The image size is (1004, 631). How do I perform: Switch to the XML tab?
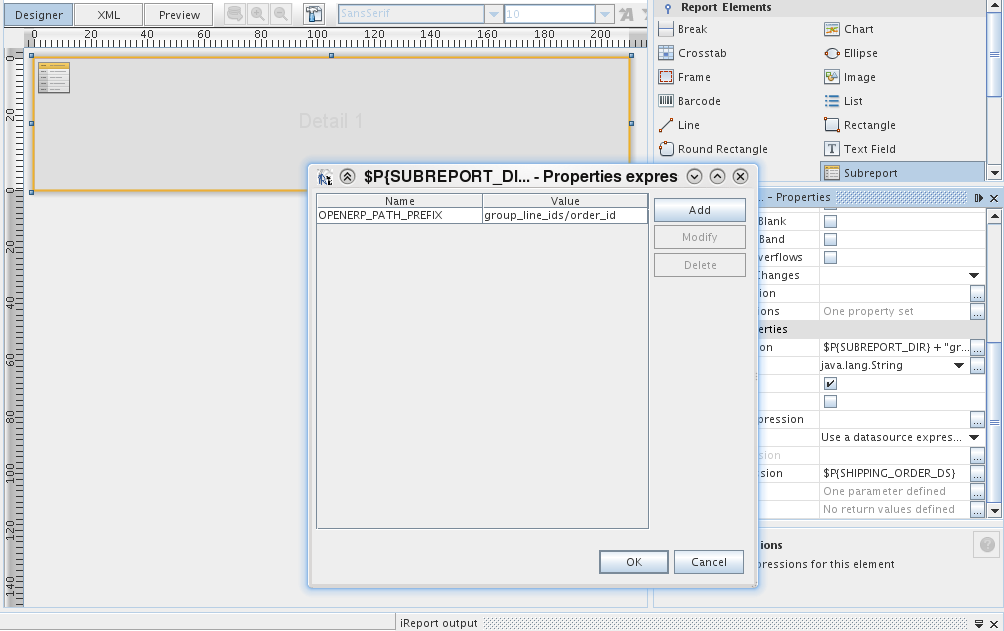coord(108,15)
